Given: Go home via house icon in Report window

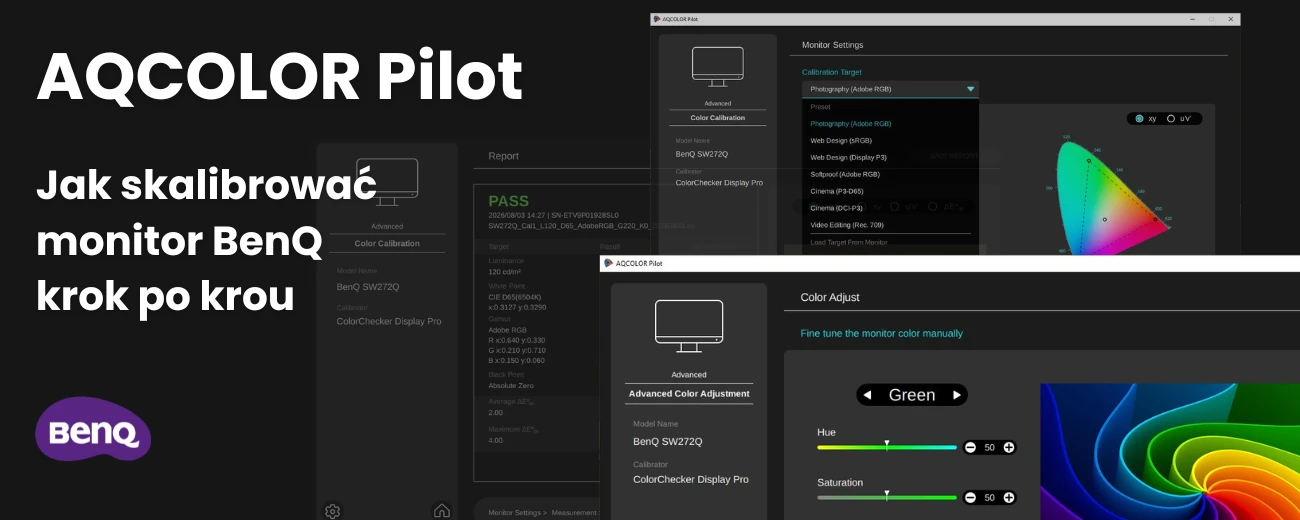Looking at the screenshot, I should coord(441,511).
